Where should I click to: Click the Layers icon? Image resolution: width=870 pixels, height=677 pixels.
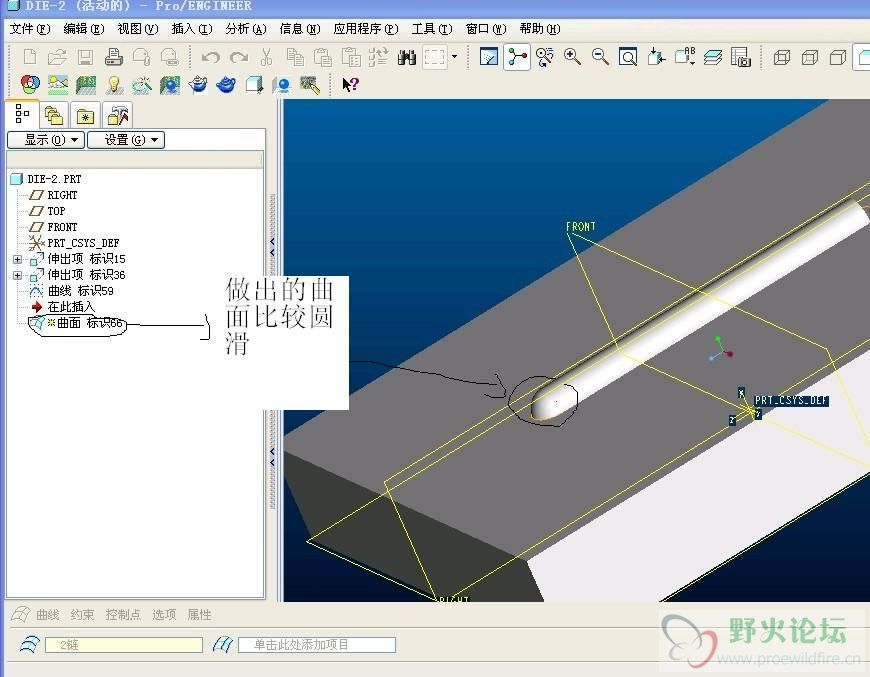click(712, 57)
